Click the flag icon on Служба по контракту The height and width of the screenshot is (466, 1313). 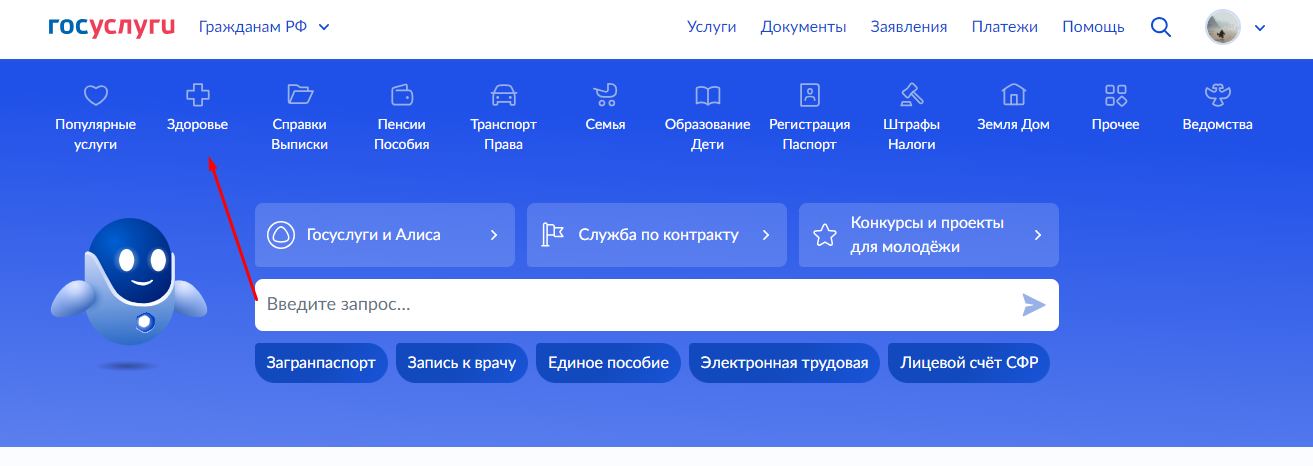click(x=553, y=235)
